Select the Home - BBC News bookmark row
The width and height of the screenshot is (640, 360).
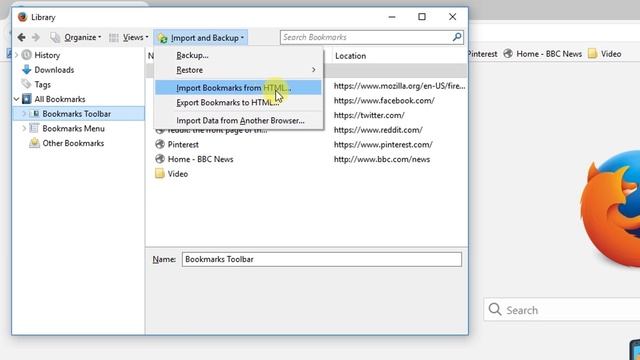(x=306, y=159)
